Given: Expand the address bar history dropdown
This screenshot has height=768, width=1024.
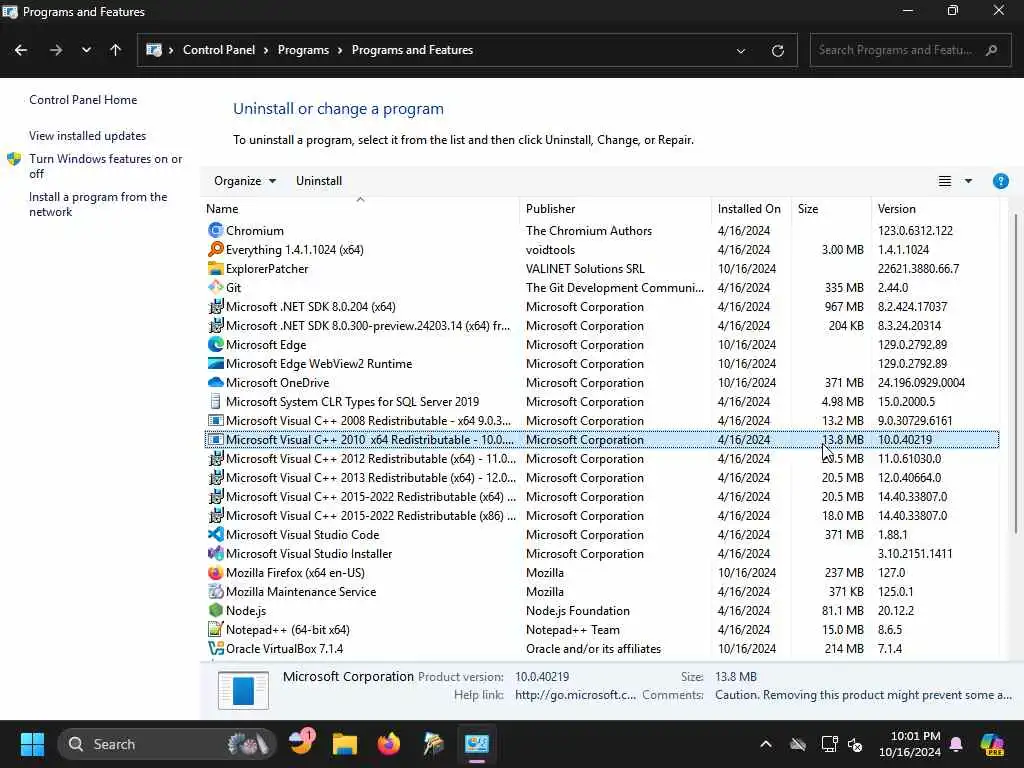Looking at the screenshot, I should pos(741,50).
